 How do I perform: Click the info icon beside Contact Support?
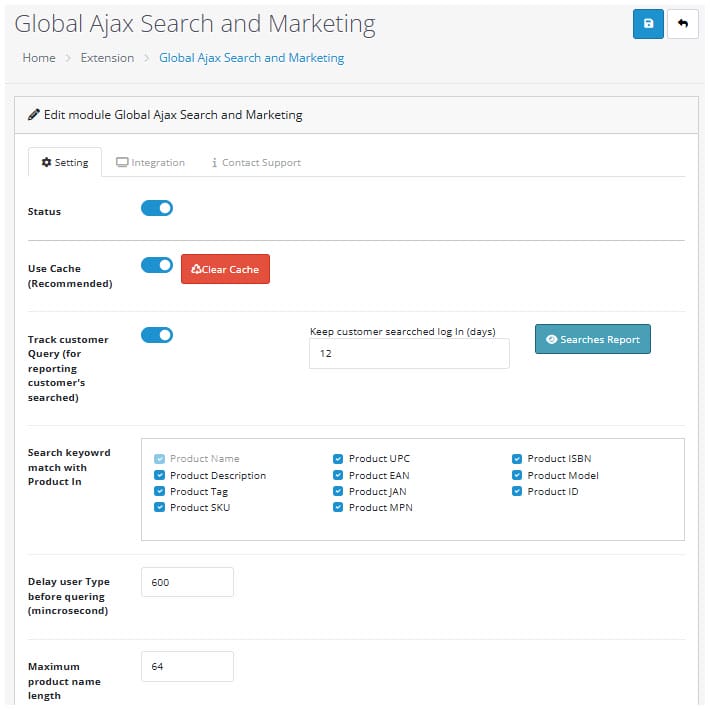coord(214,163)
